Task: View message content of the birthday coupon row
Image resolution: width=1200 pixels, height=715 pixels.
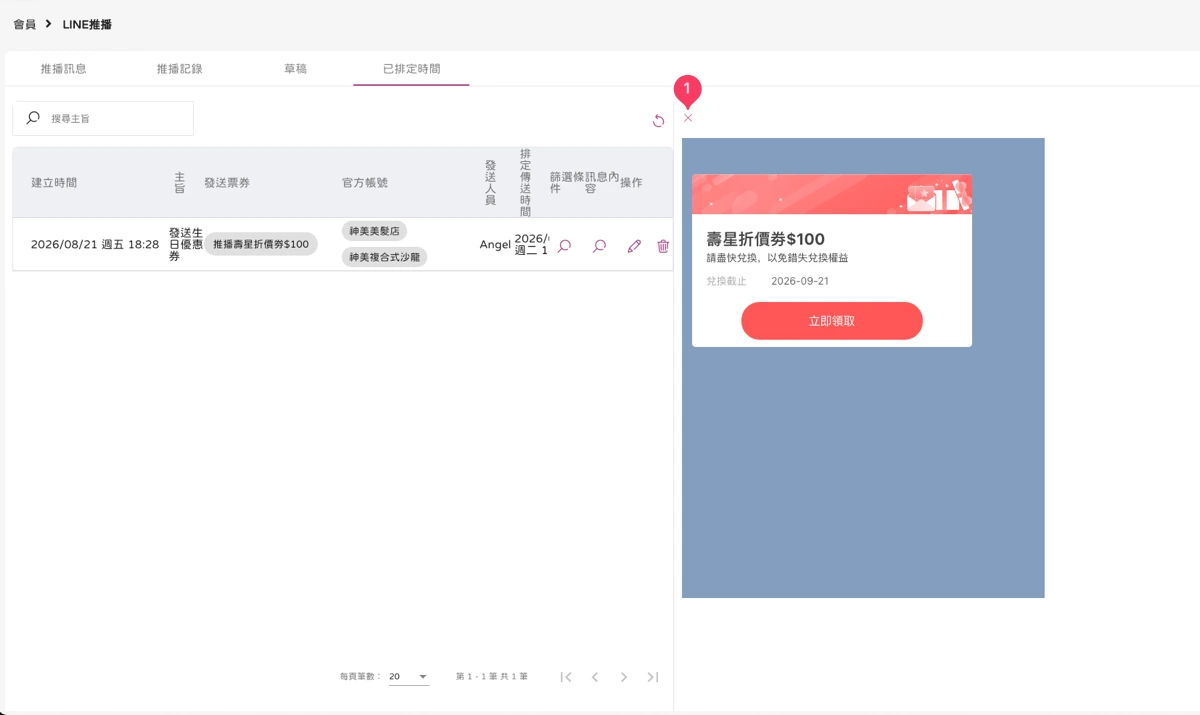Action: point(599,246)
